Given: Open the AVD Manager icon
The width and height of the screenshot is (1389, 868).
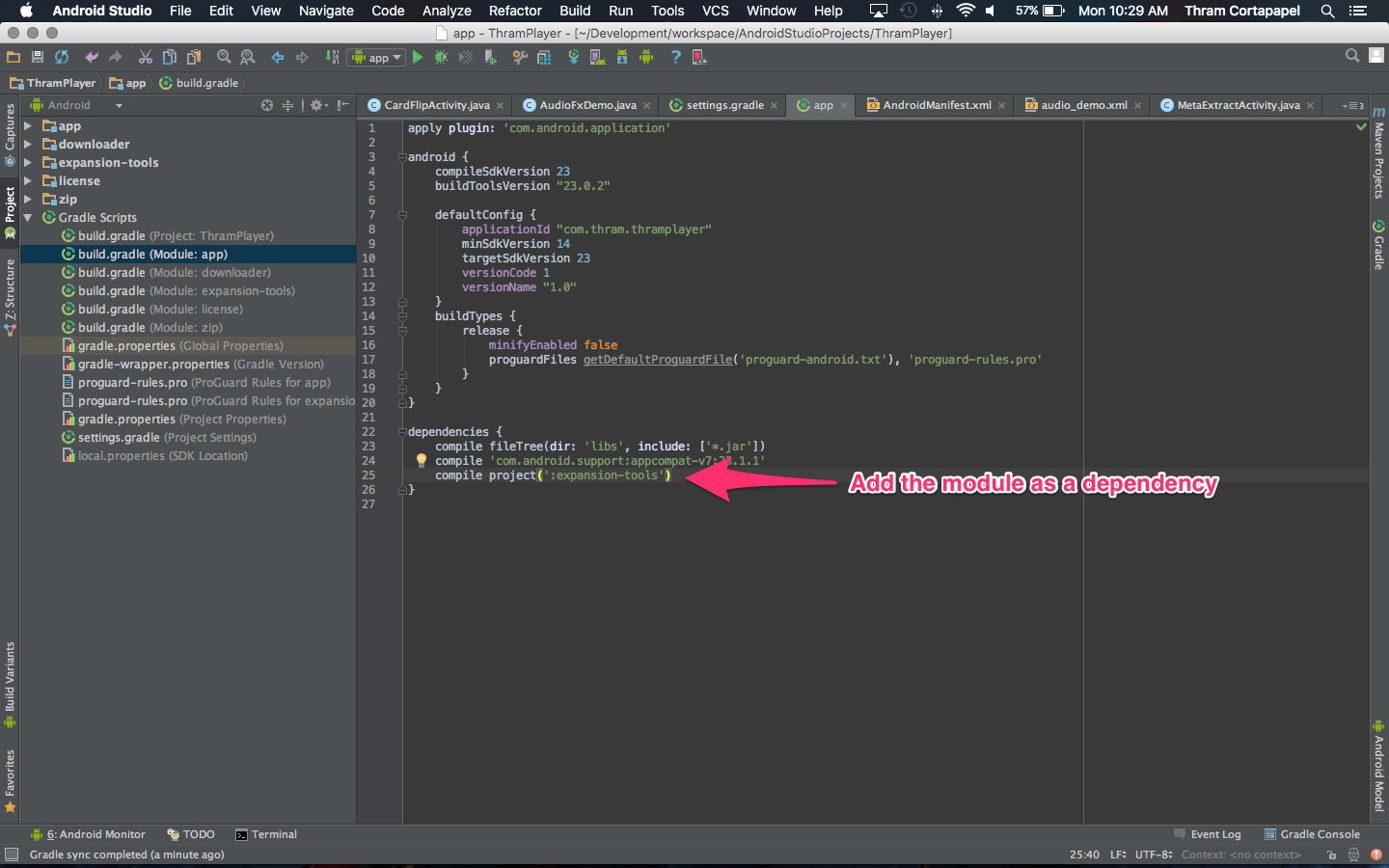Looking at the screenshot, I should [598, 57].
